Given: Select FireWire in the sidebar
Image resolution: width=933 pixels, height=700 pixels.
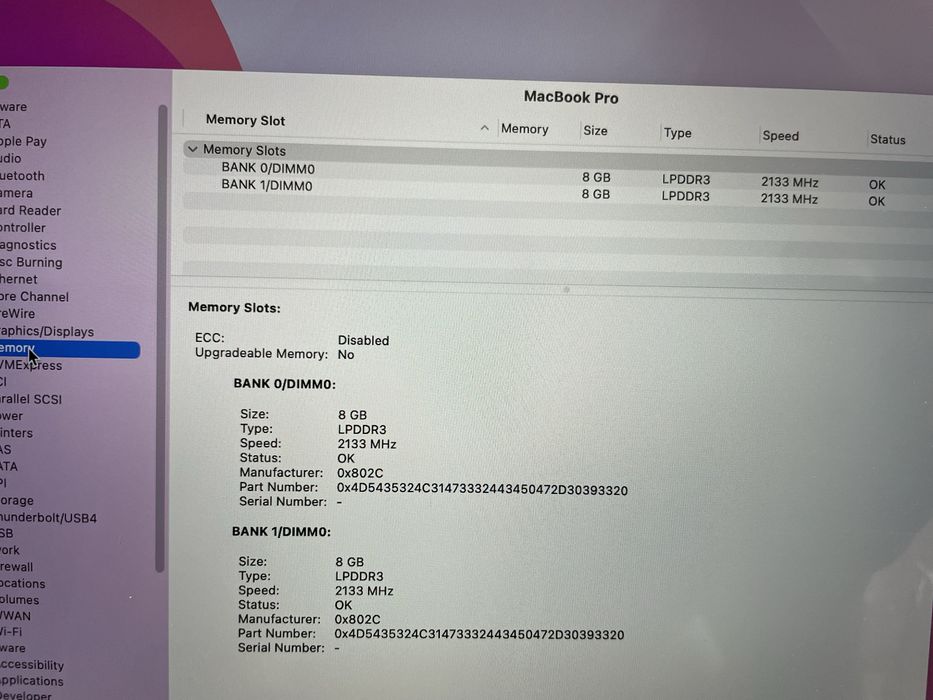Looking at the screenshot, I should [x=17, y=314].
